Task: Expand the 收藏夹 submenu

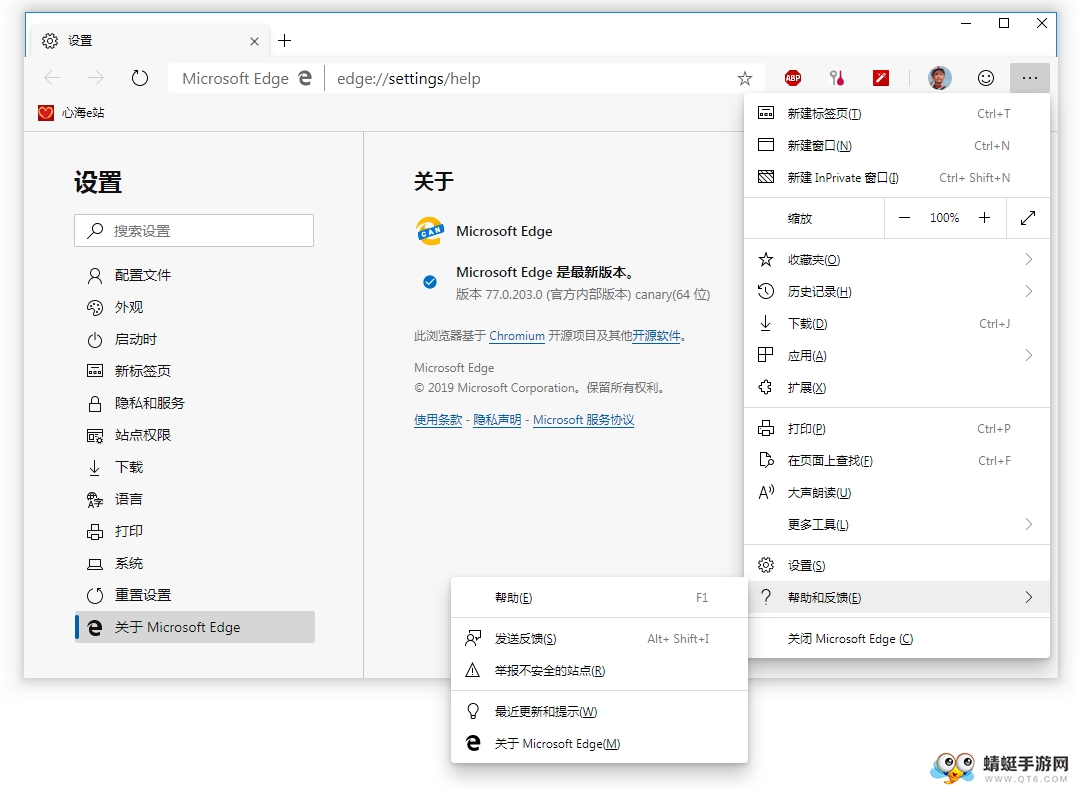Action: 896,260
